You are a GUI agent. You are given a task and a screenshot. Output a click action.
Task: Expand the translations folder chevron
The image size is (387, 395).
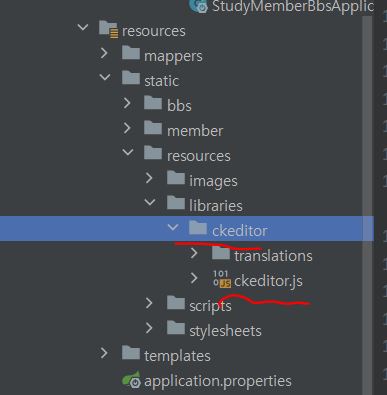194,253
